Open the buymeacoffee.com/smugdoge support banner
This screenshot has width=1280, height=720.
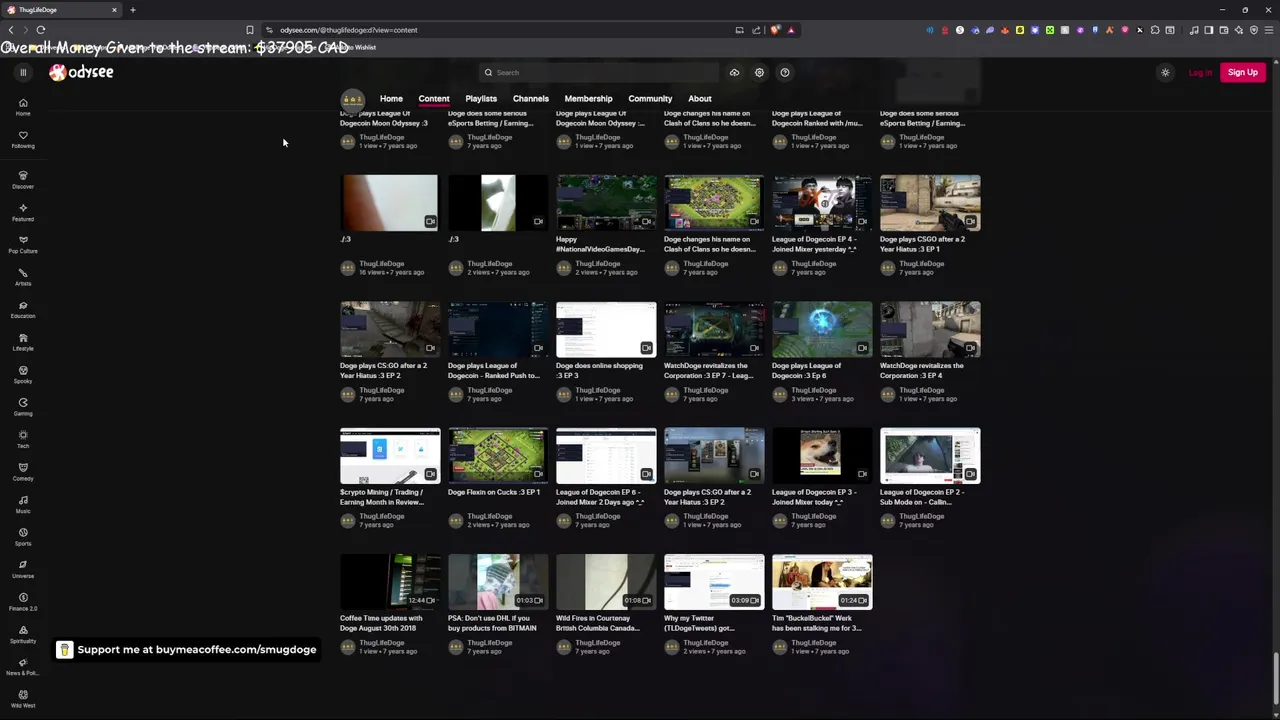point(186,650)
